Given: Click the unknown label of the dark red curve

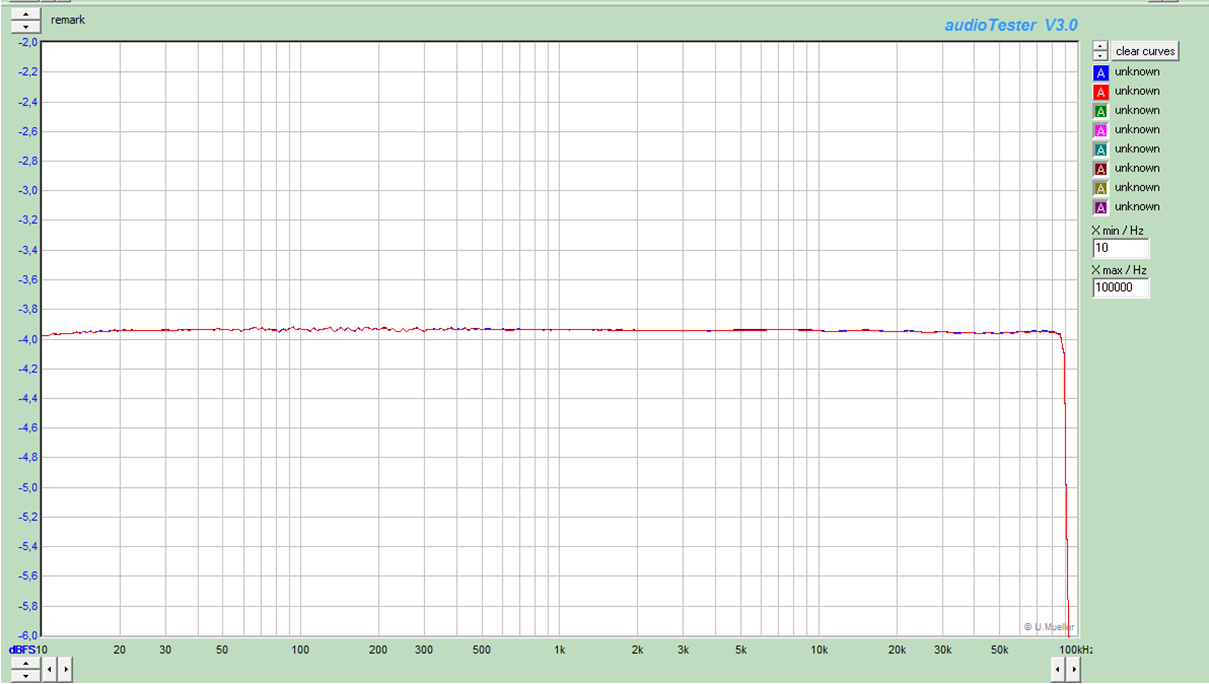Looking at the screenshot, I should [x=1137, y=168].
